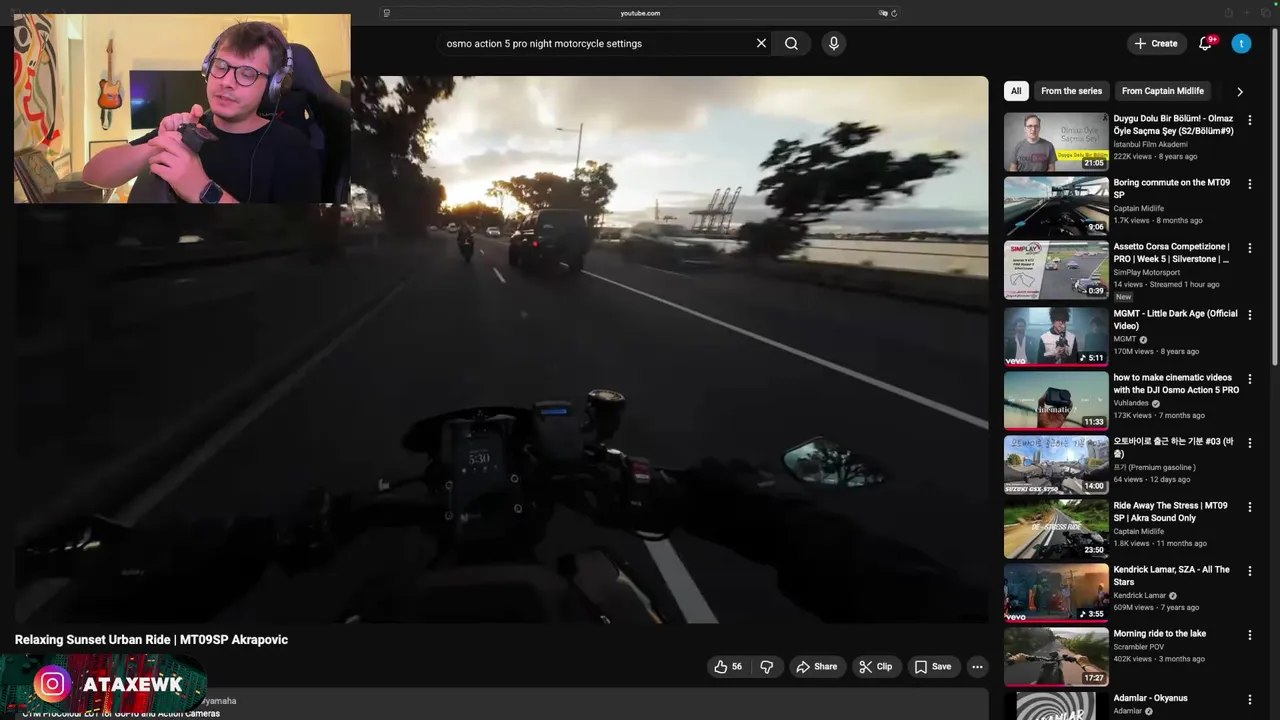This screenshot has width=1280, height=720.
Task: Like the video with thumbs up
Action: 728,667
